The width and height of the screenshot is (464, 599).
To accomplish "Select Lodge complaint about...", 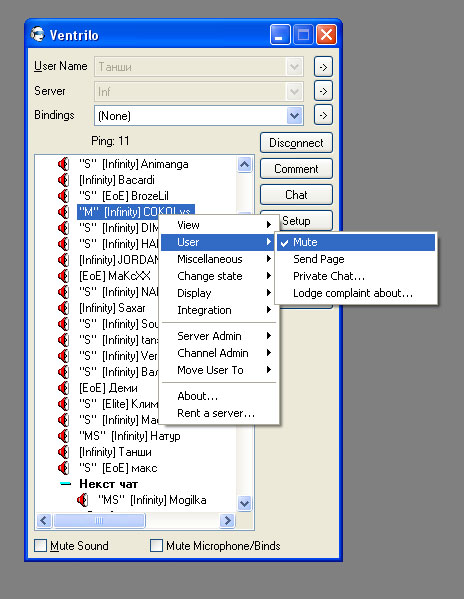I will click(356, 293).
